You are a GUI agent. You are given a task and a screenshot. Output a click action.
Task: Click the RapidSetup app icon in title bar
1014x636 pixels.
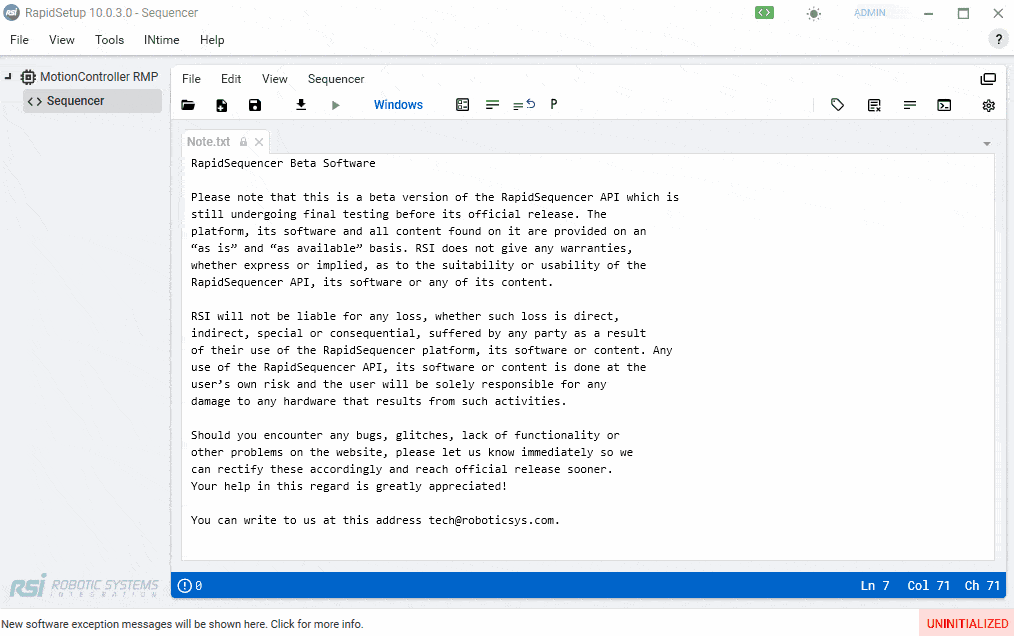(x=11, y=12)
